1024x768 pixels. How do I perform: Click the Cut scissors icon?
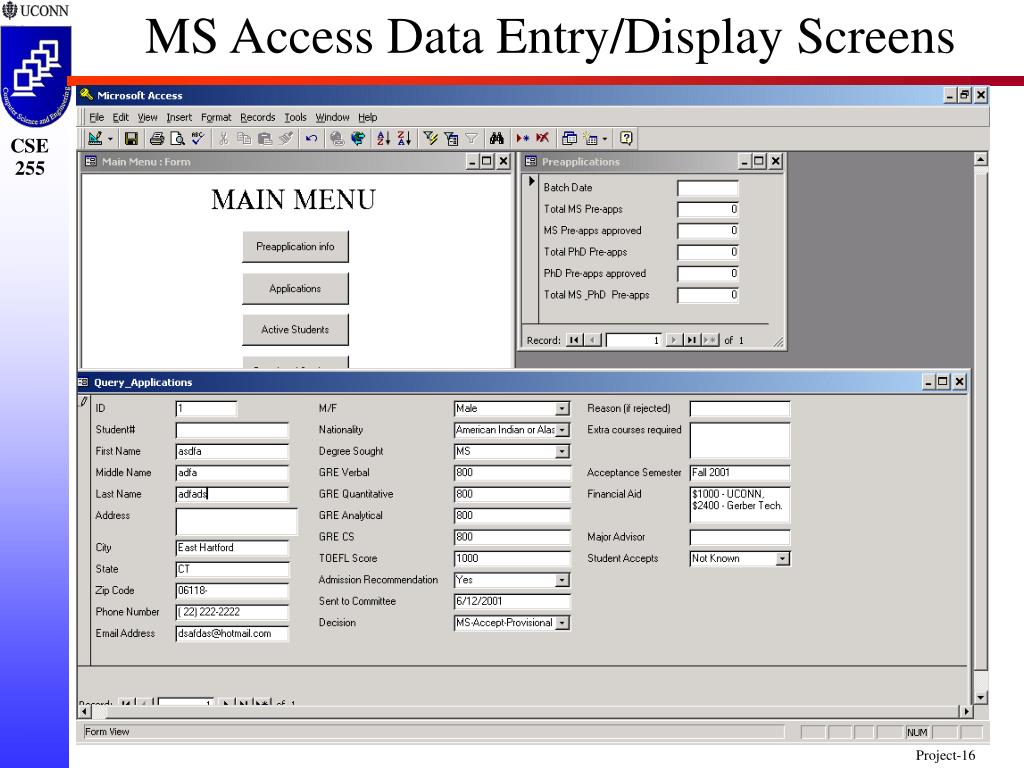click(223, 138)
